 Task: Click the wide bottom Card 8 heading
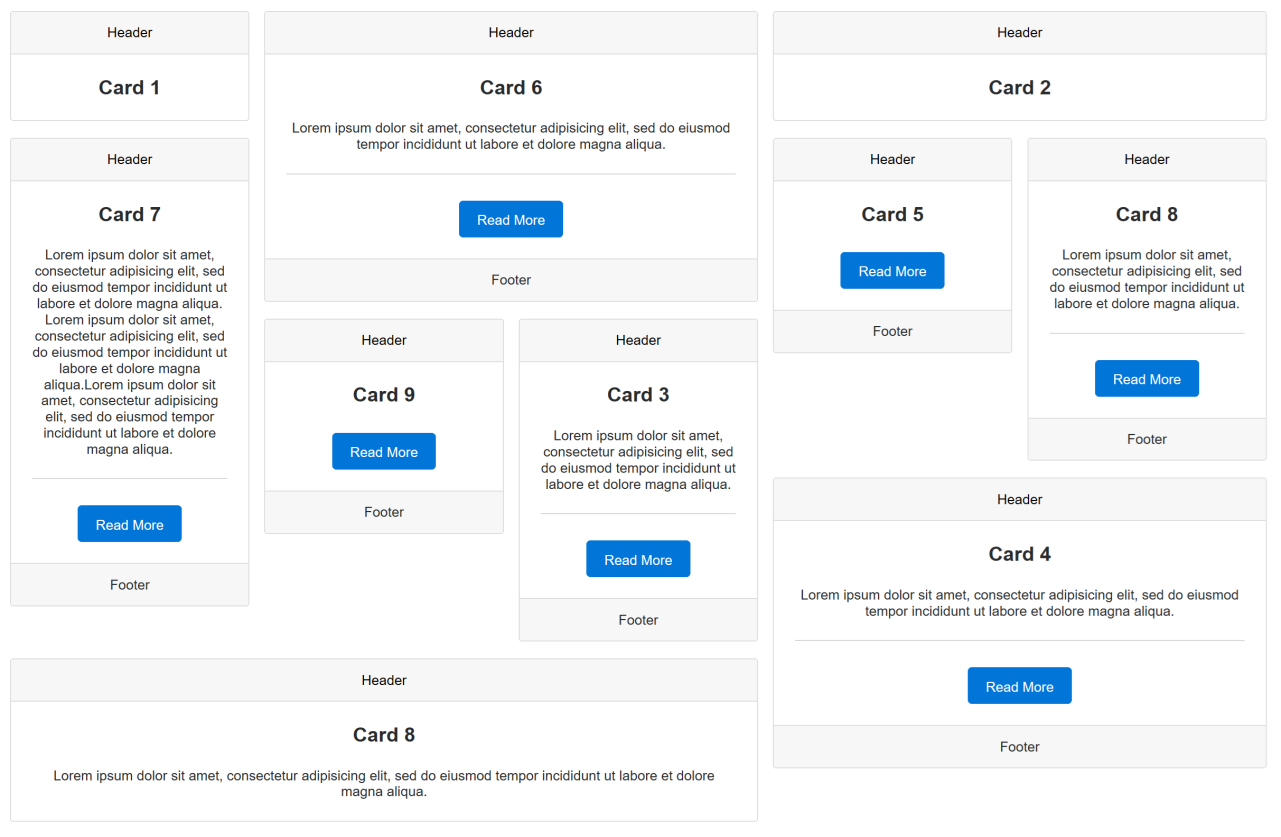[x=384, y=735]
